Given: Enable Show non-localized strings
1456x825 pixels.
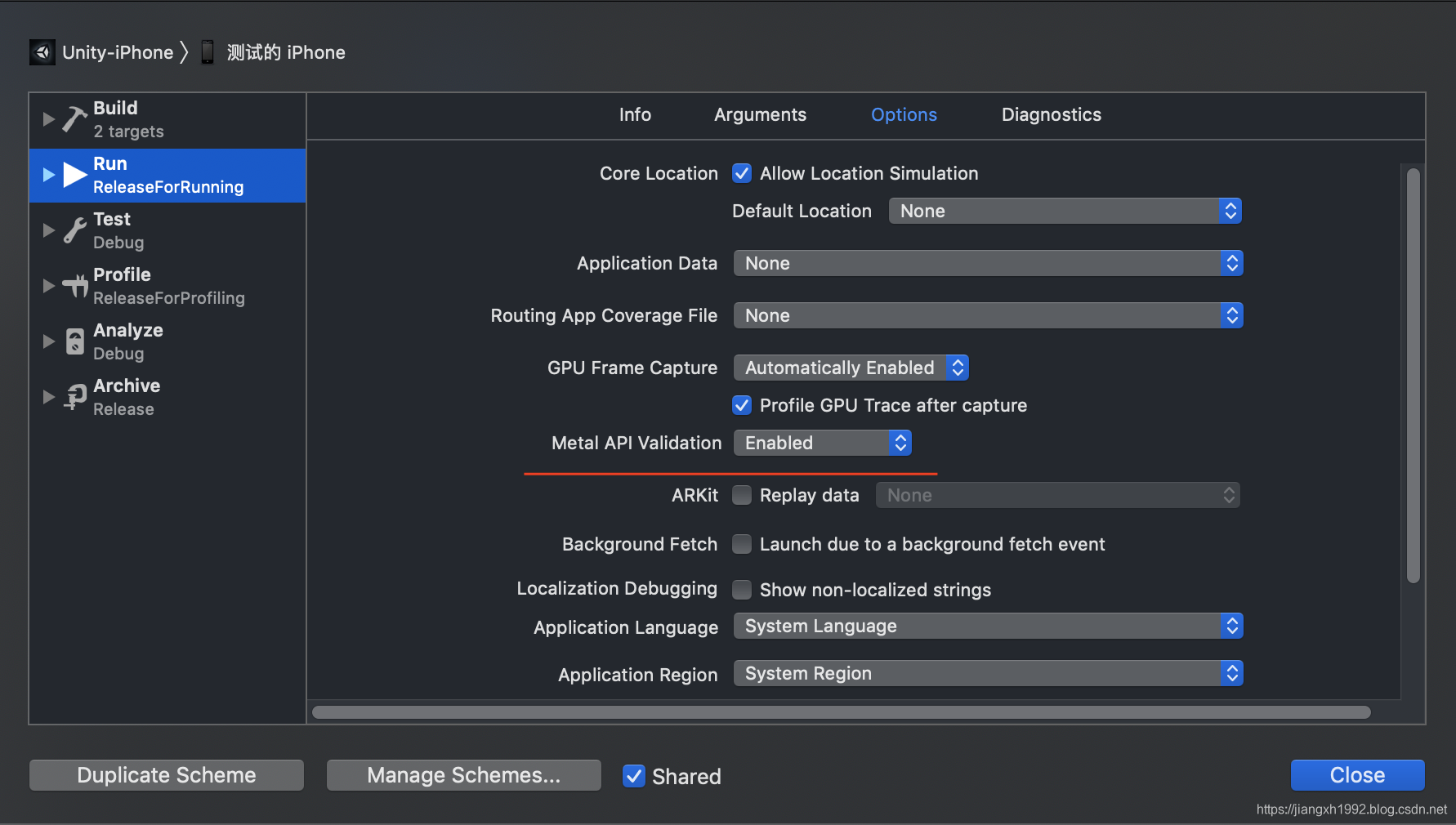Looking at the screenshot, I should point(742,590).
